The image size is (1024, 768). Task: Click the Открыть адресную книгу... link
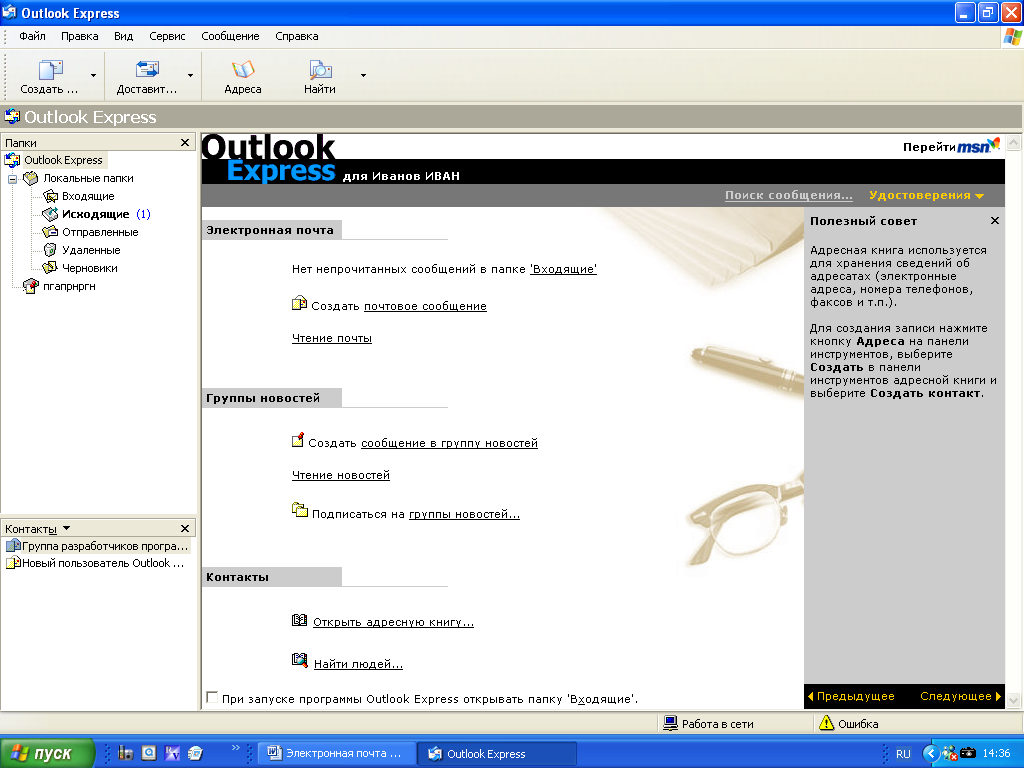coord(393,622)
